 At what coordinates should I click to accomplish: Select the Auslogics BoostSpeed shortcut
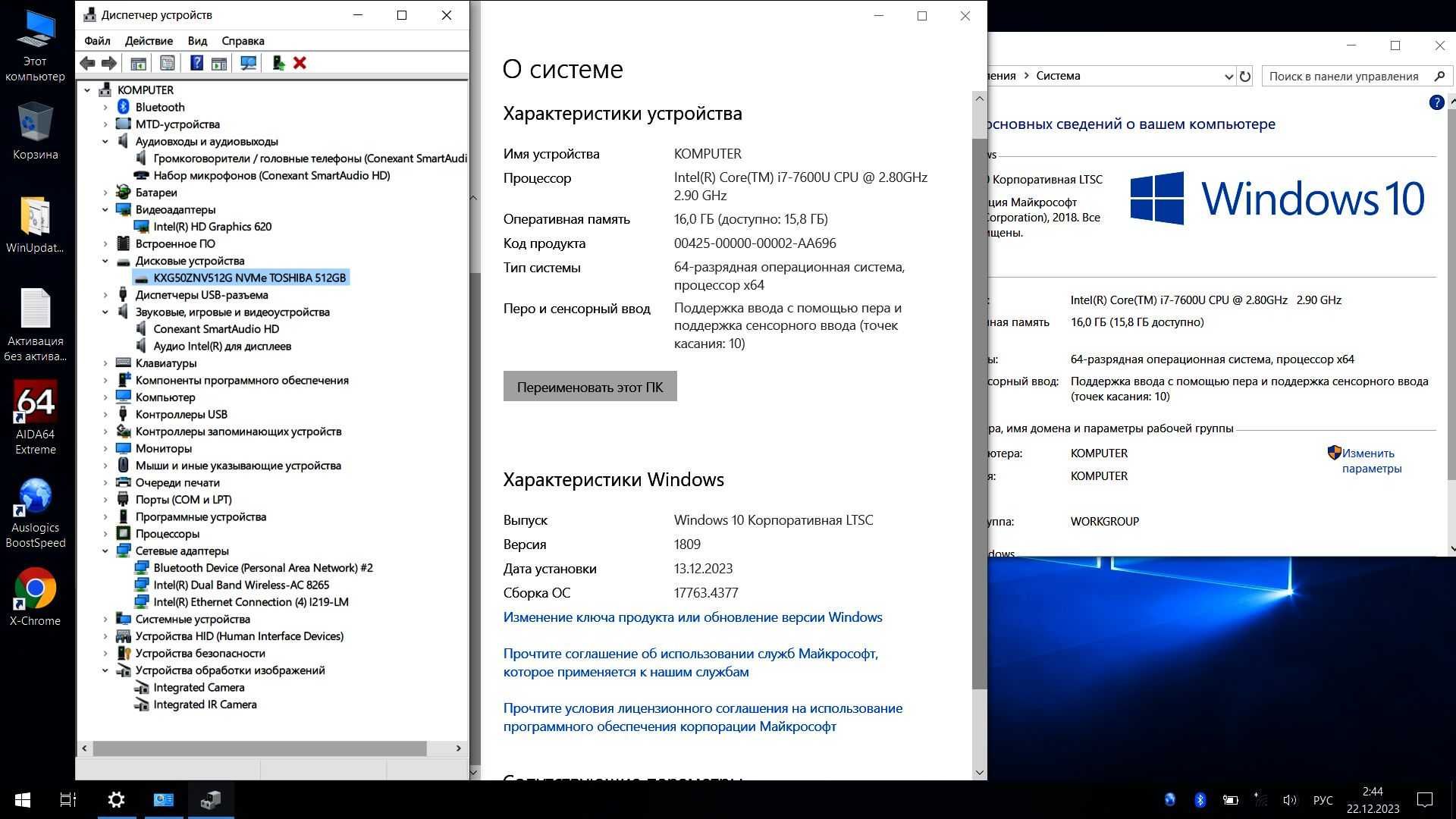click(x=35, y=513)
